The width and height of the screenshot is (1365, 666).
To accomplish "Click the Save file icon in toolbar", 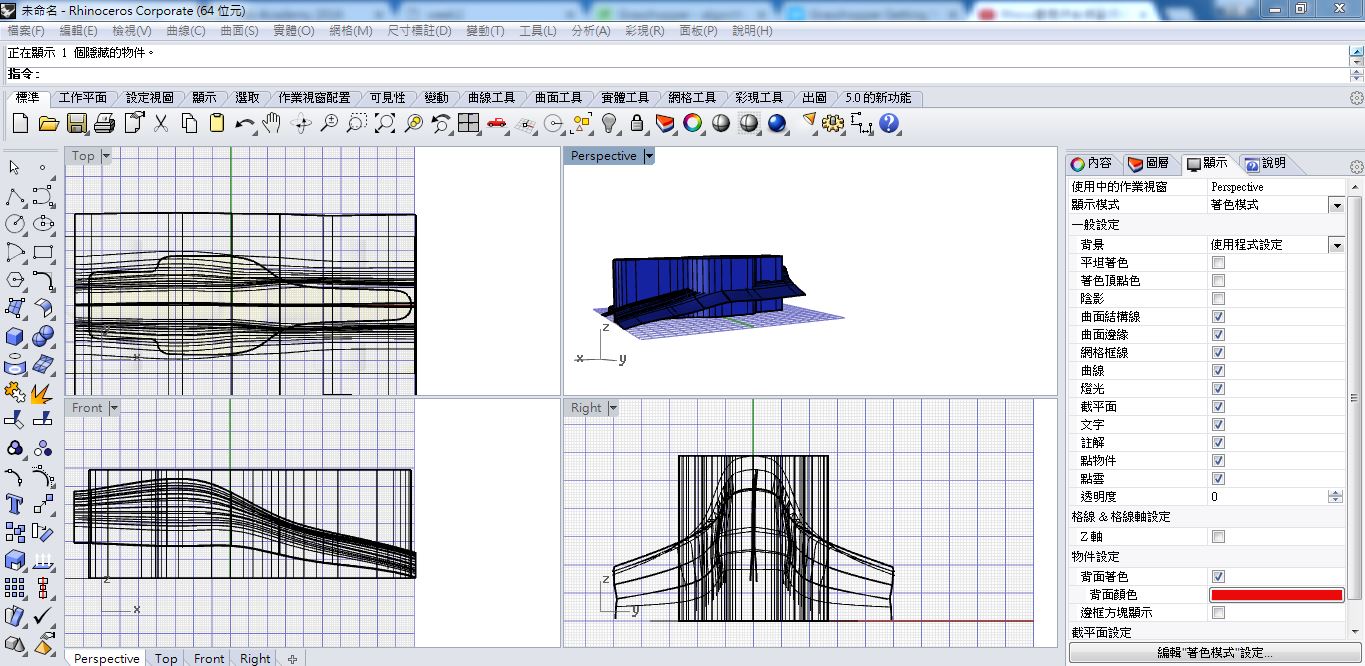I will click(77, 123).
